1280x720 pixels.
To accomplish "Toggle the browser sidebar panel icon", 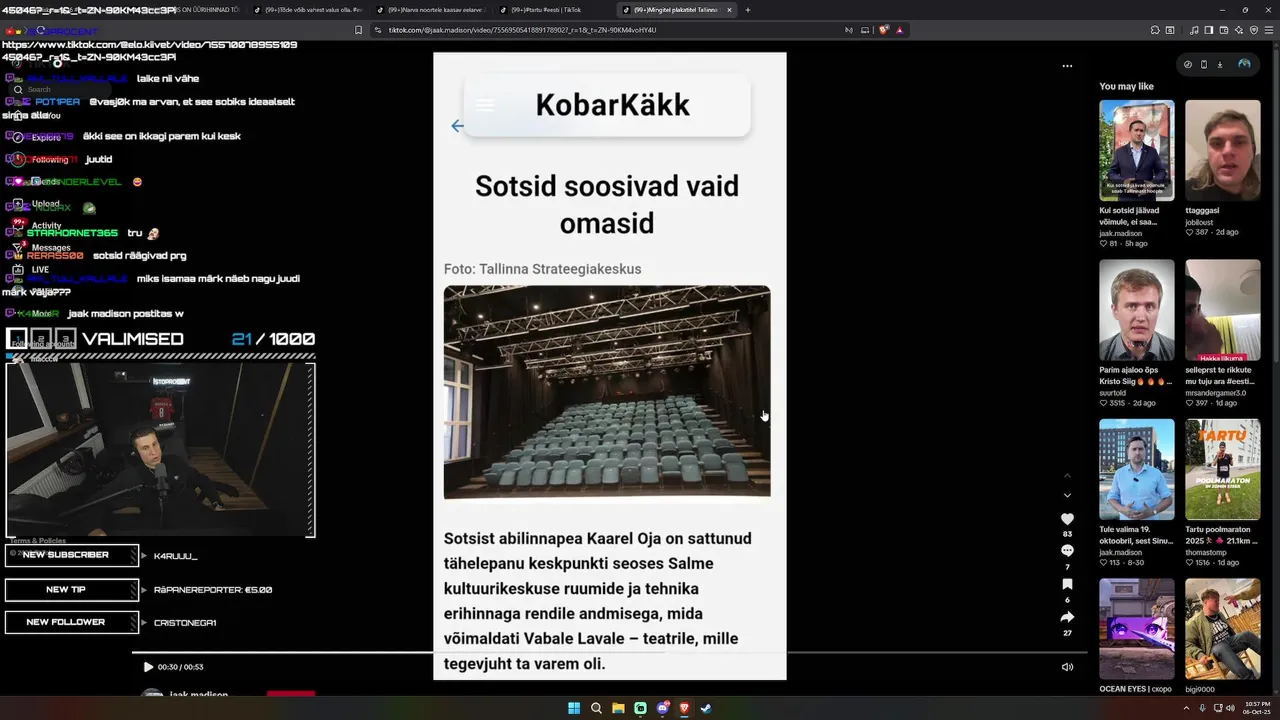I will 1209,30.
